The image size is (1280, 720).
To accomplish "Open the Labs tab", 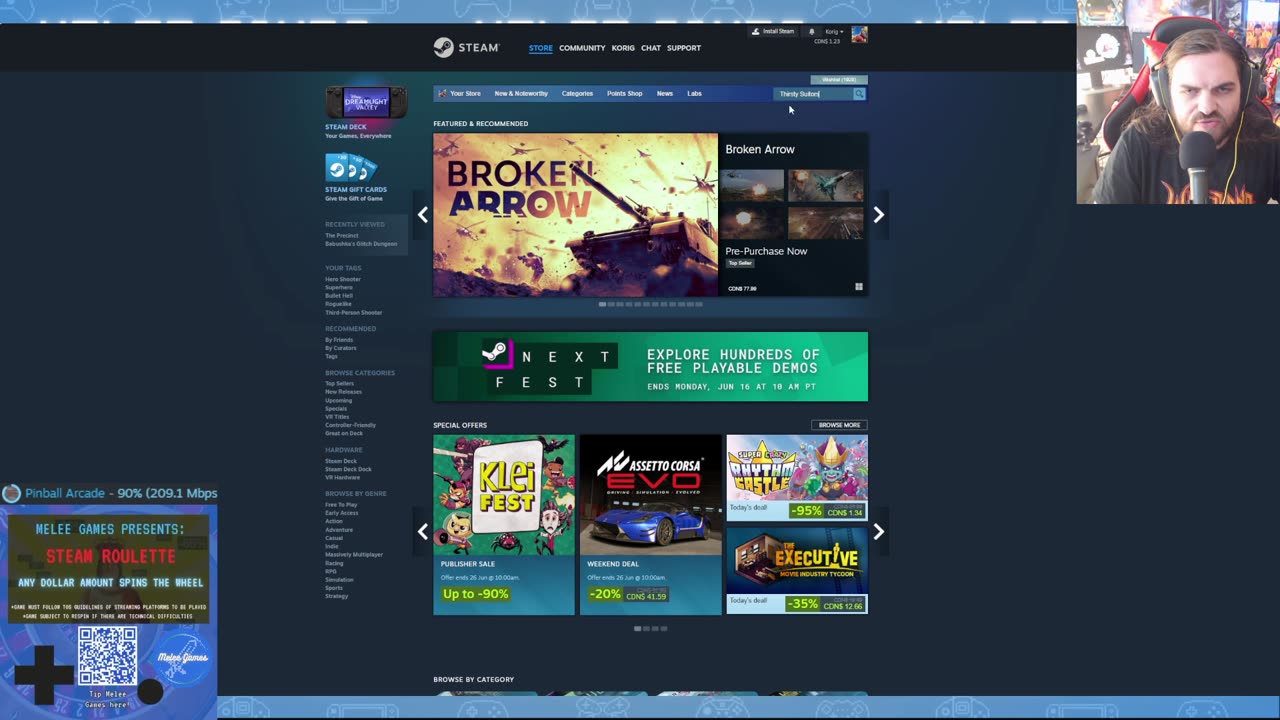I will [x=694, y=93].
